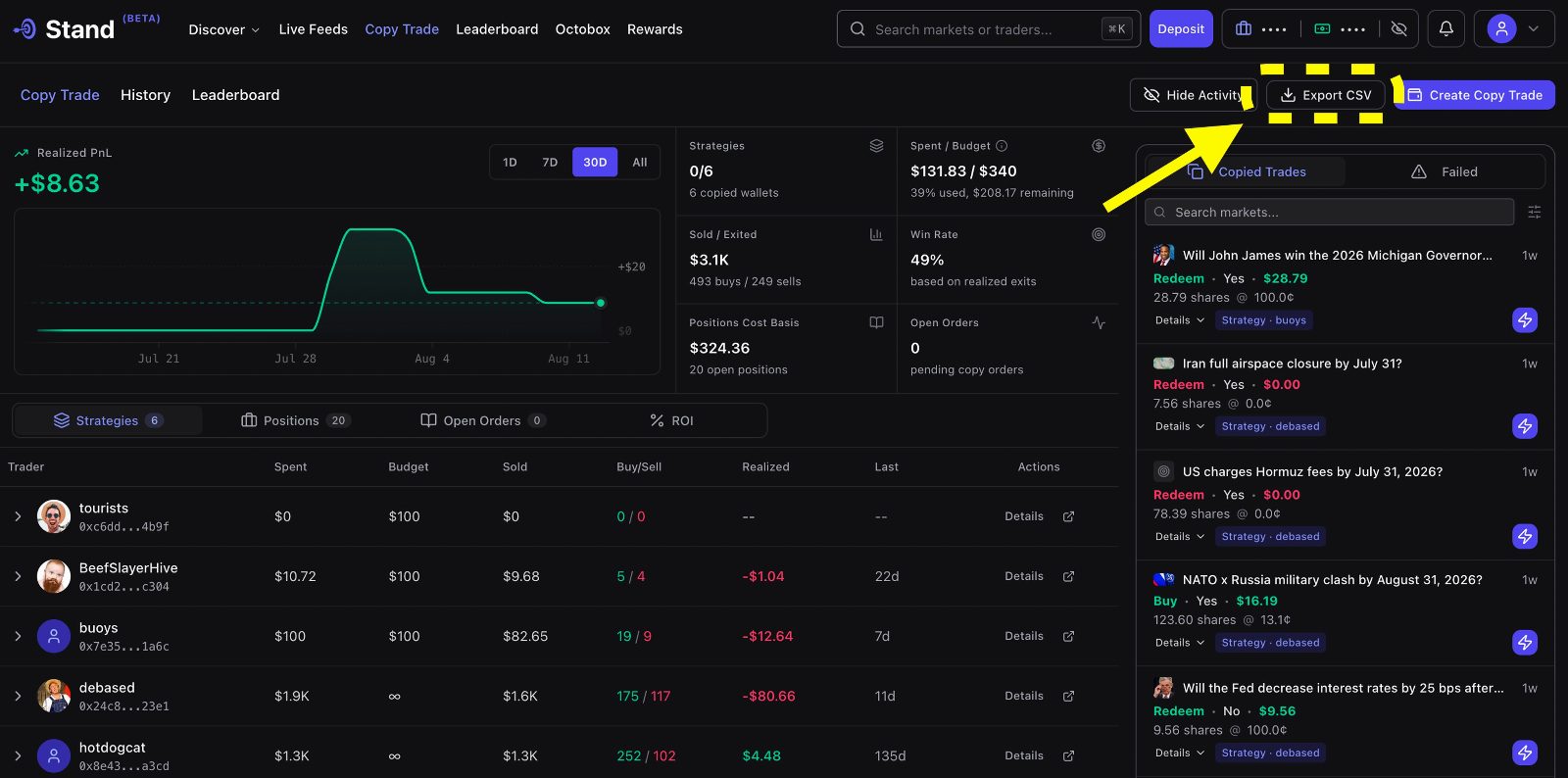This screenshot has height=778, width=1568.
Task: Select the 7D time range
Action: pos(550,163)
